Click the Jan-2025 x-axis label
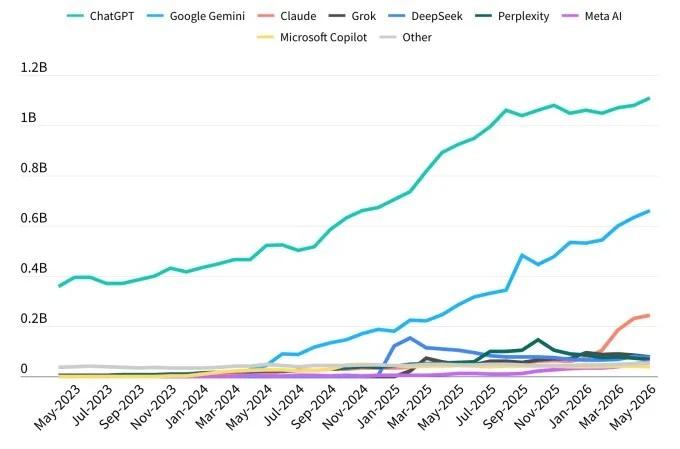Image resolution: width=680 pixels, height=449 pixels. pyautogui.click(x=377, y=407)
